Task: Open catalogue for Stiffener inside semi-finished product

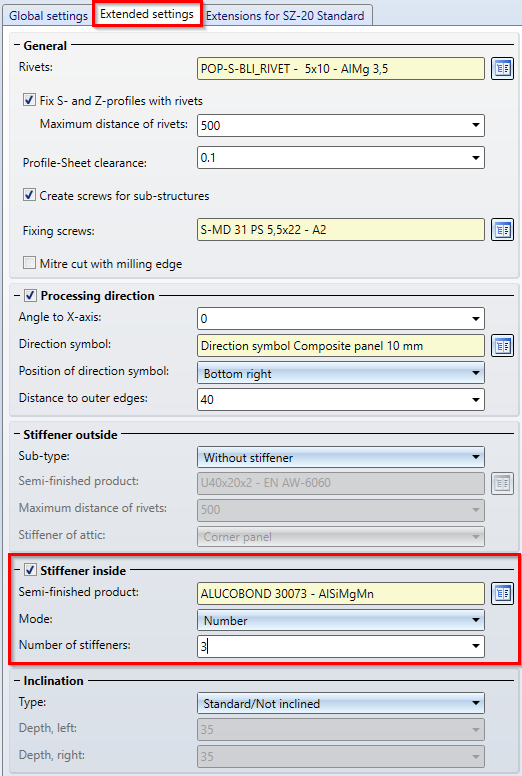Action: pos(503,593)
